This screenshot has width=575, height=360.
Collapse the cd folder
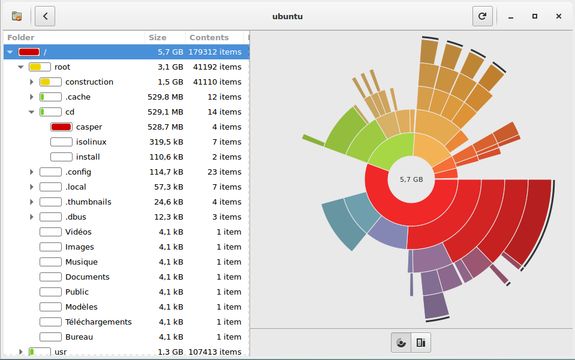coord(32,112)
